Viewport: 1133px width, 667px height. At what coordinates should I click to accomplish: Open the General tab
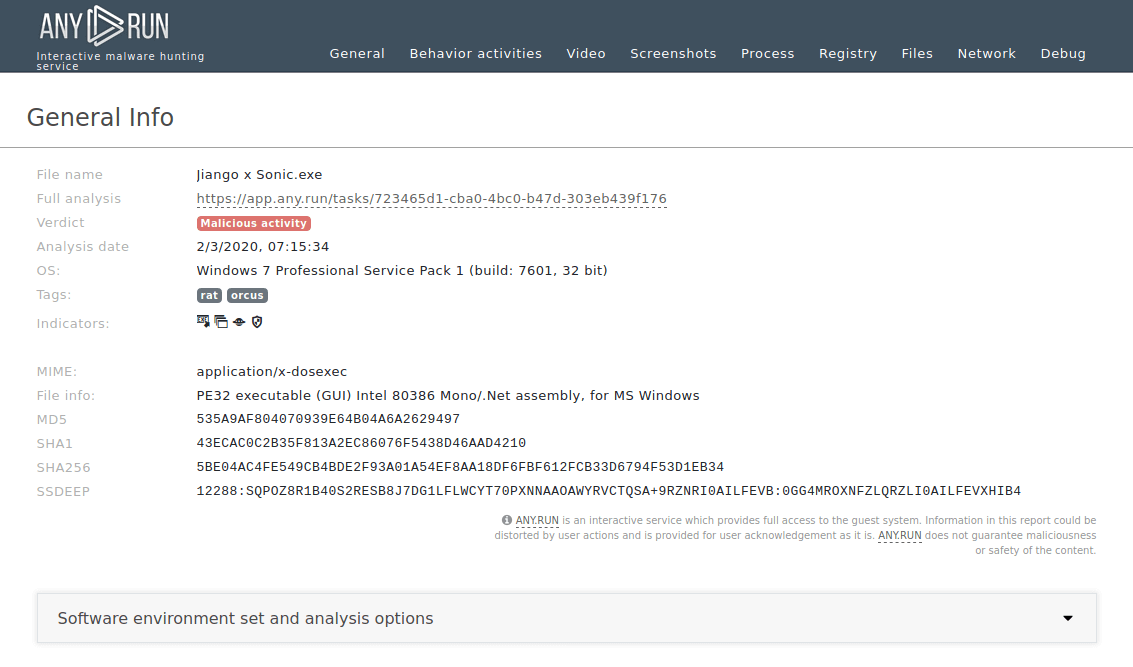357,54
